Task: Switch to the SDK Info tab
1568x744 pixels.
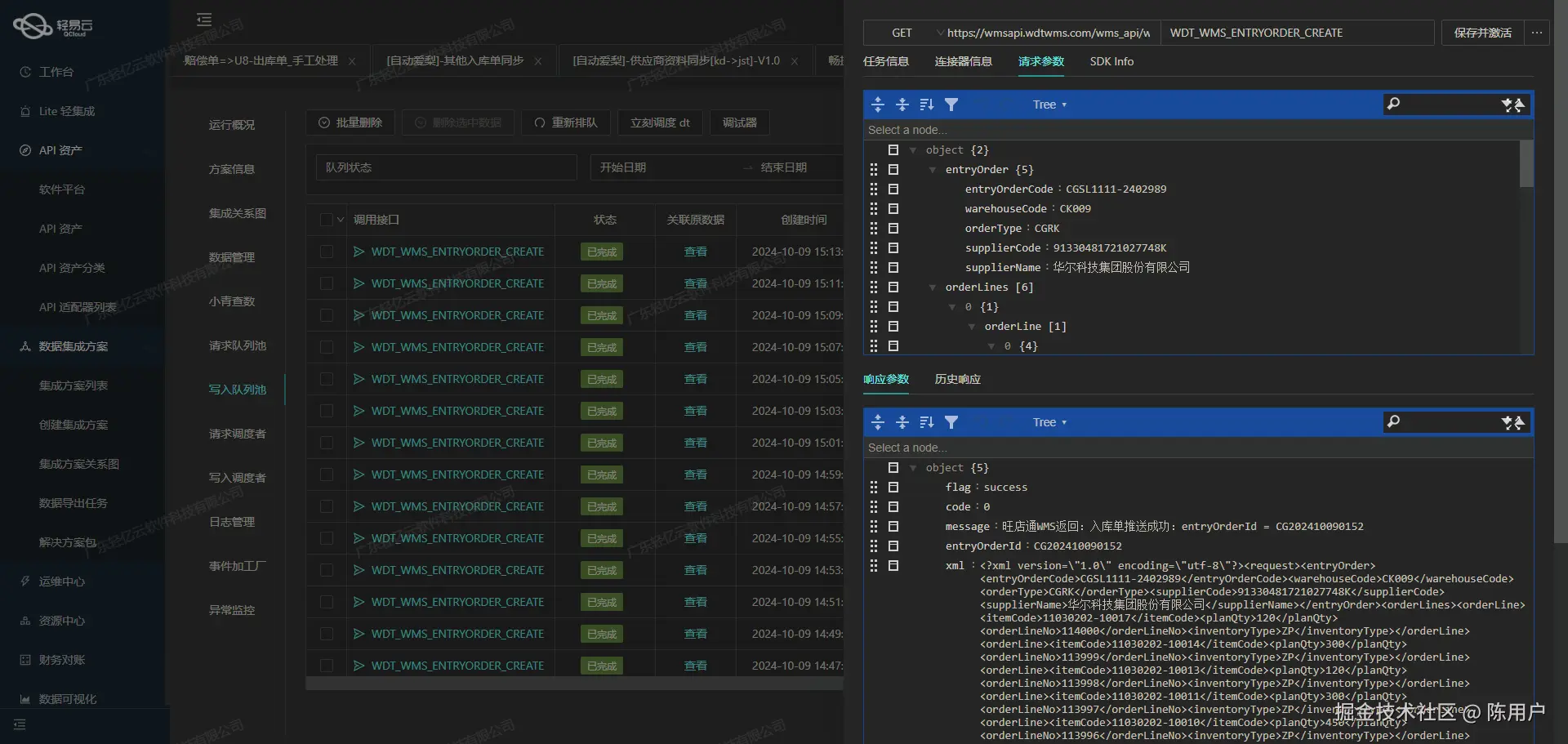Action: click(x=1111, y=61)
